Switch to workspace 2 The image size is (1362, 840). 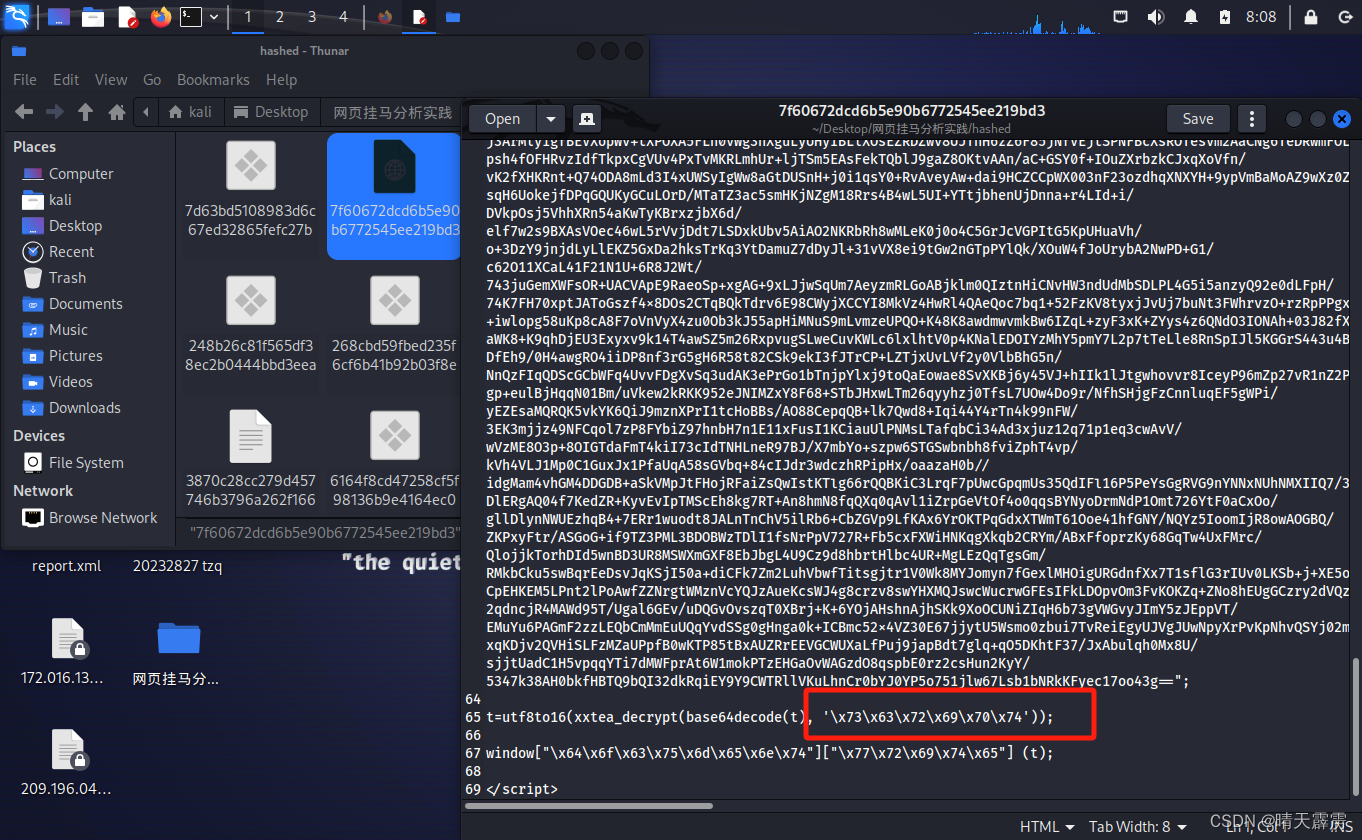279,17
